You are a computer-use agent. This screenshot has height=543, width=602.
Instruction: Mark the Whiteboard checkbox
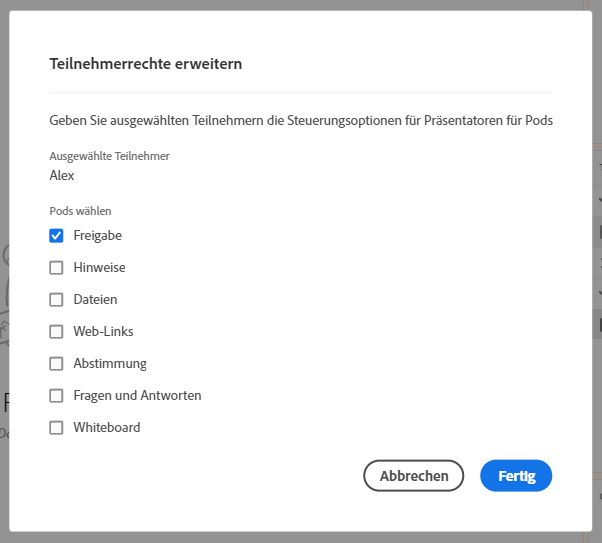(57, 428)
